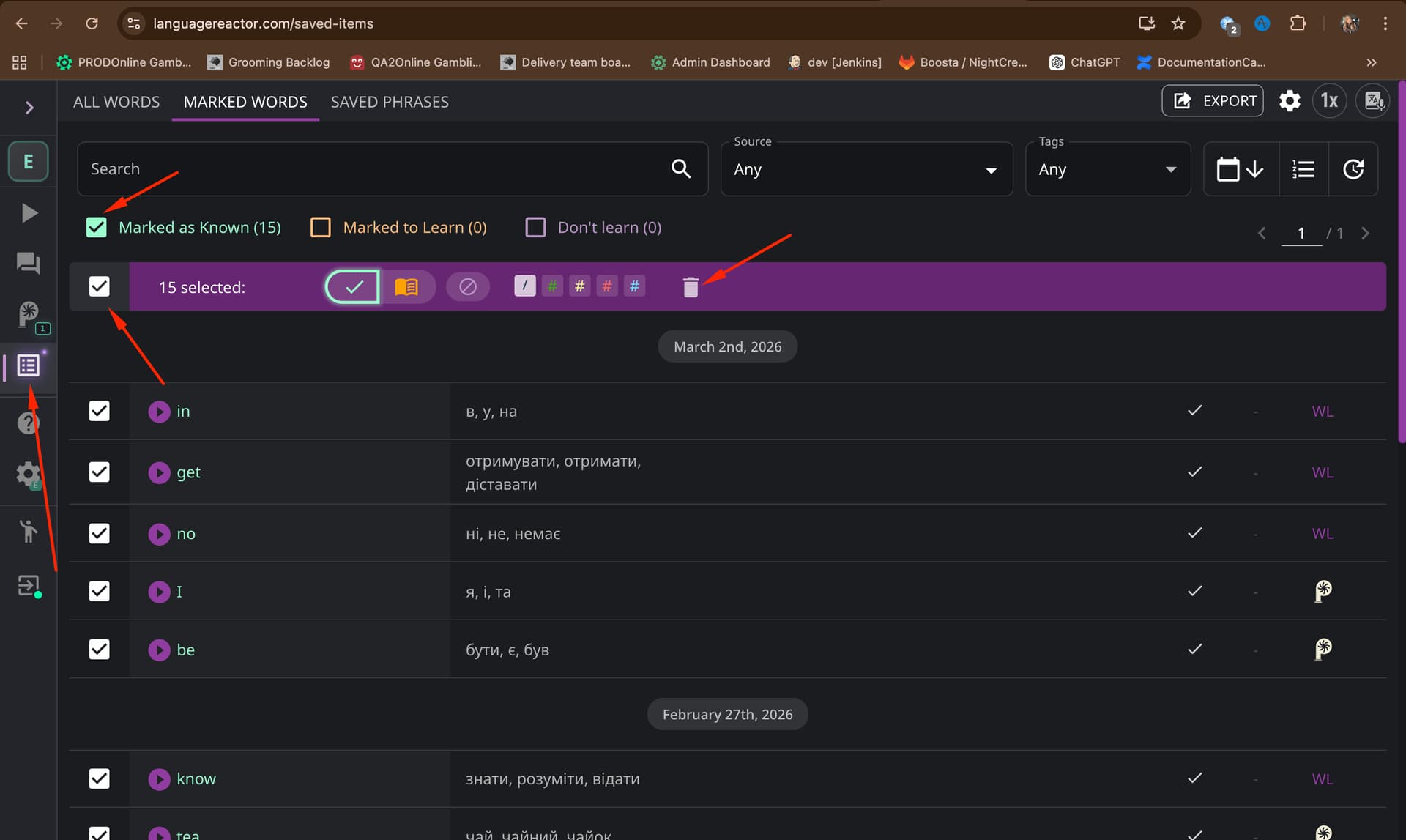Switch to SAVED PHRASES tab

[390, 102]
